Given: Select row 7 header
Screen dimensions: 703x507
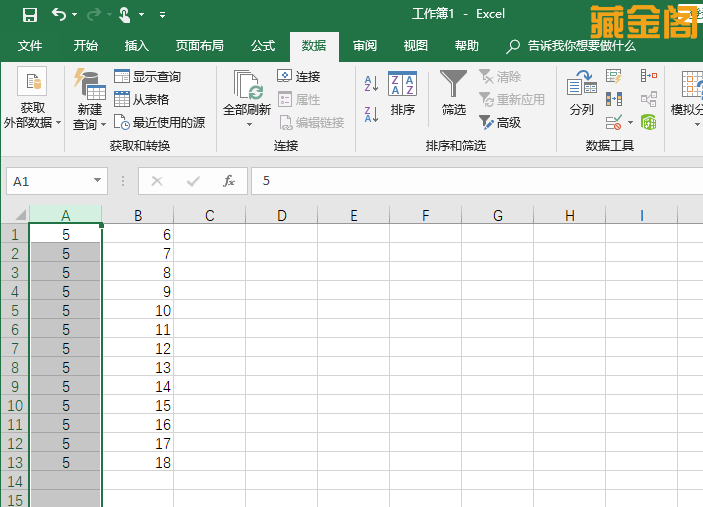Looking at the screenshot, I should click(15, 348).
